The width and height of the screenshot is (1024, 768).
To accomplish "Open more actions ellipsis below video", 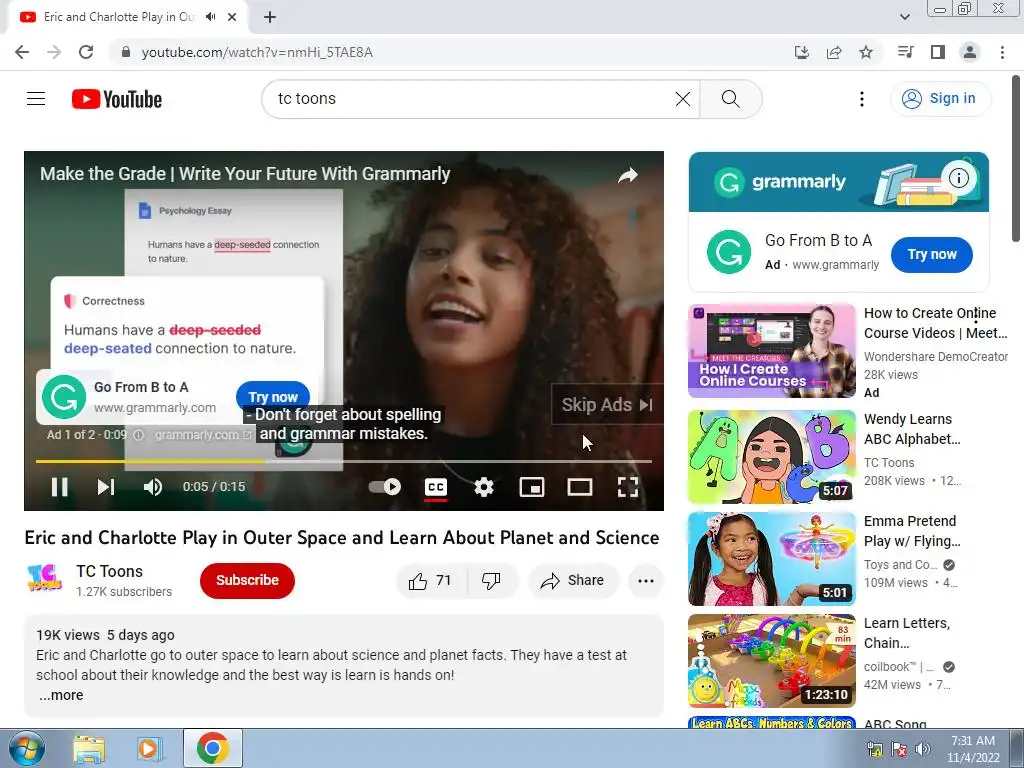I will [646, 581].
